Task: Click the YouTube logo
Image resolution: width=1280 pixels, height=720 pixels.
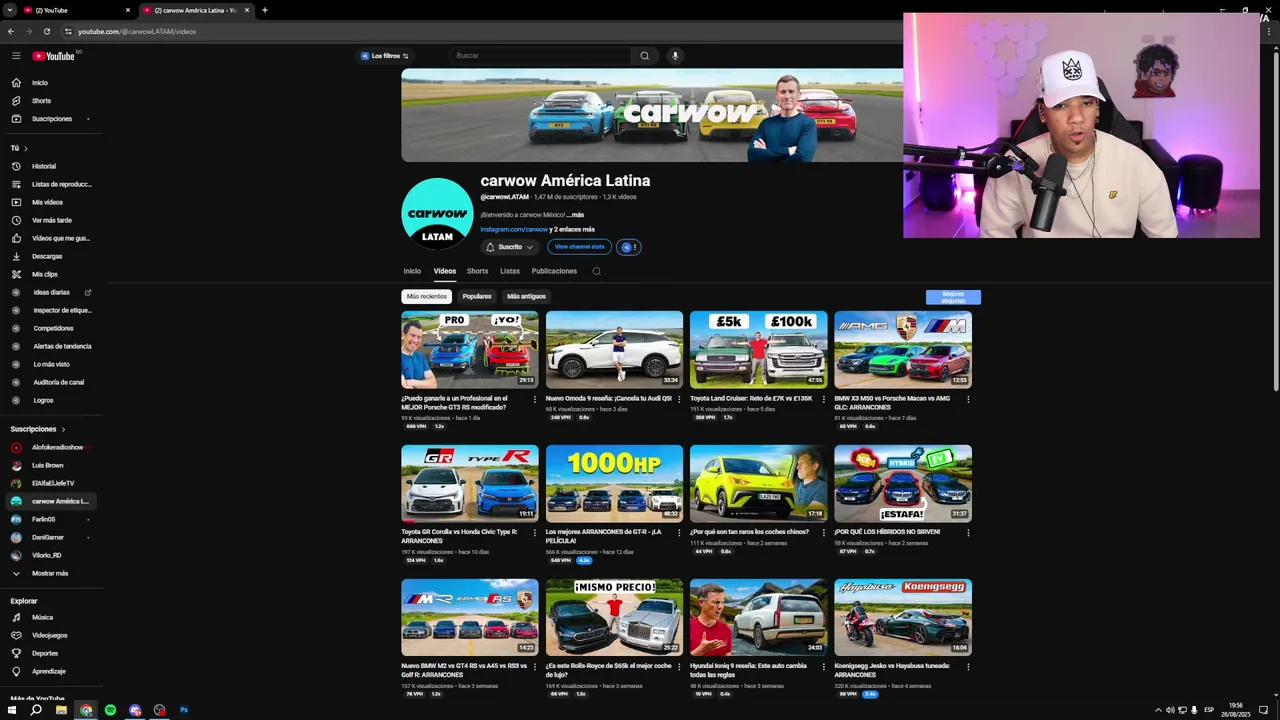Action: tap(54, 56)
